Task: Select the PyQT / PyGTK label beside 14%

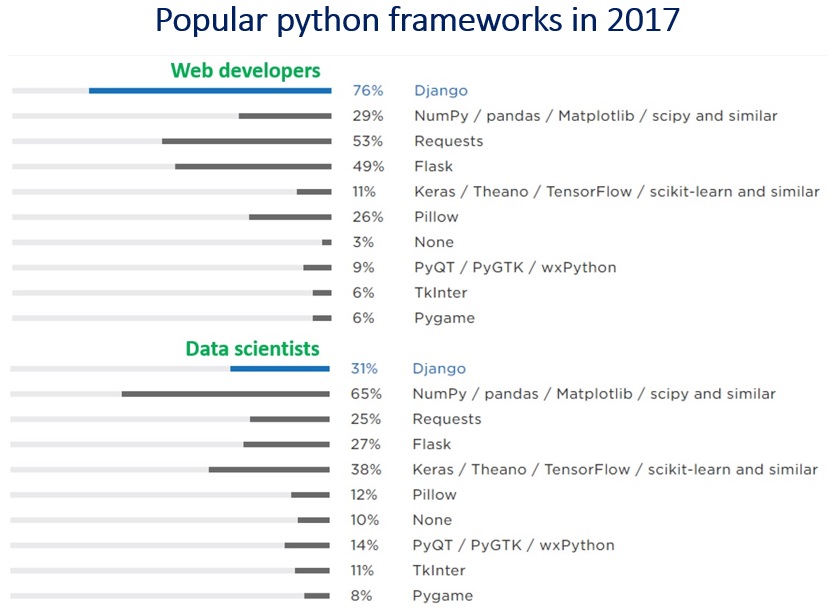Action: [x=513, y=545]
